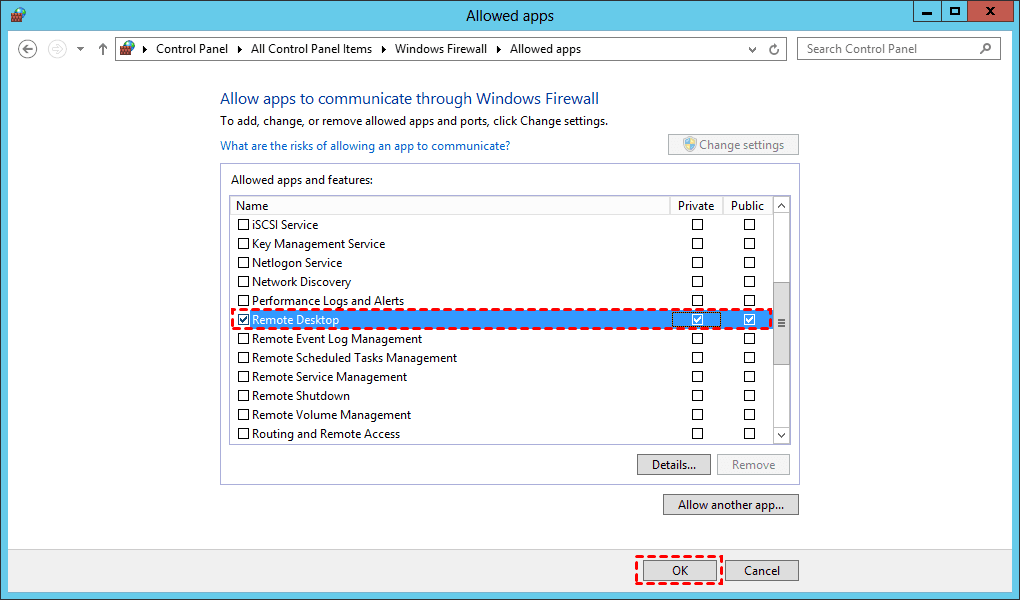This screenshot has width=1020, height=600.
Task: Select Remote Volume Management row text
Action: coord(331,415)
